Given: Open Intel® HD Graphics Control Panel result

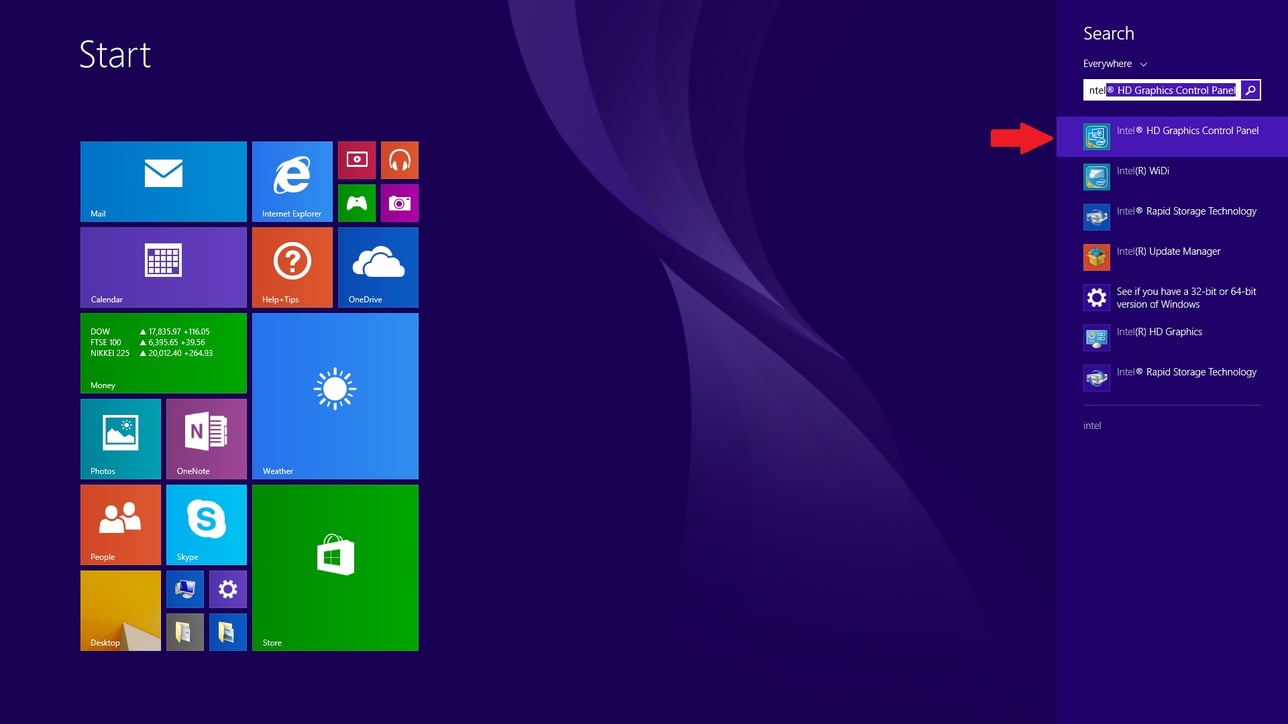Looking at the screenshot, I should coord(1172,137).
